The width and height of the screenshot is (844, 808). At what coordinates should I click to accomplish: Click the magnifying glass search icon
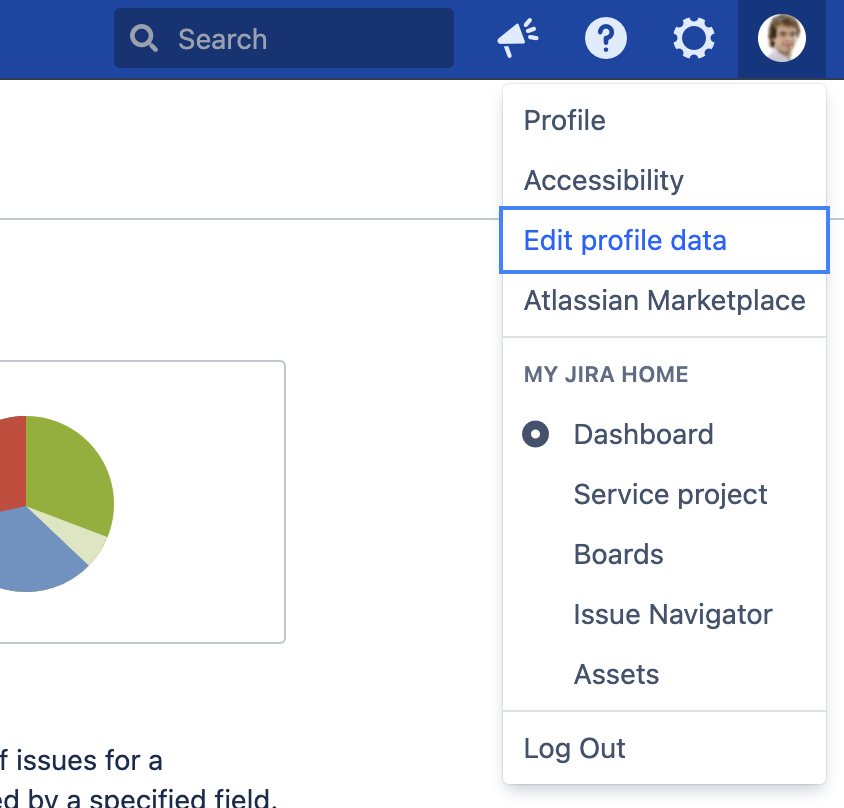coord(145,39)
